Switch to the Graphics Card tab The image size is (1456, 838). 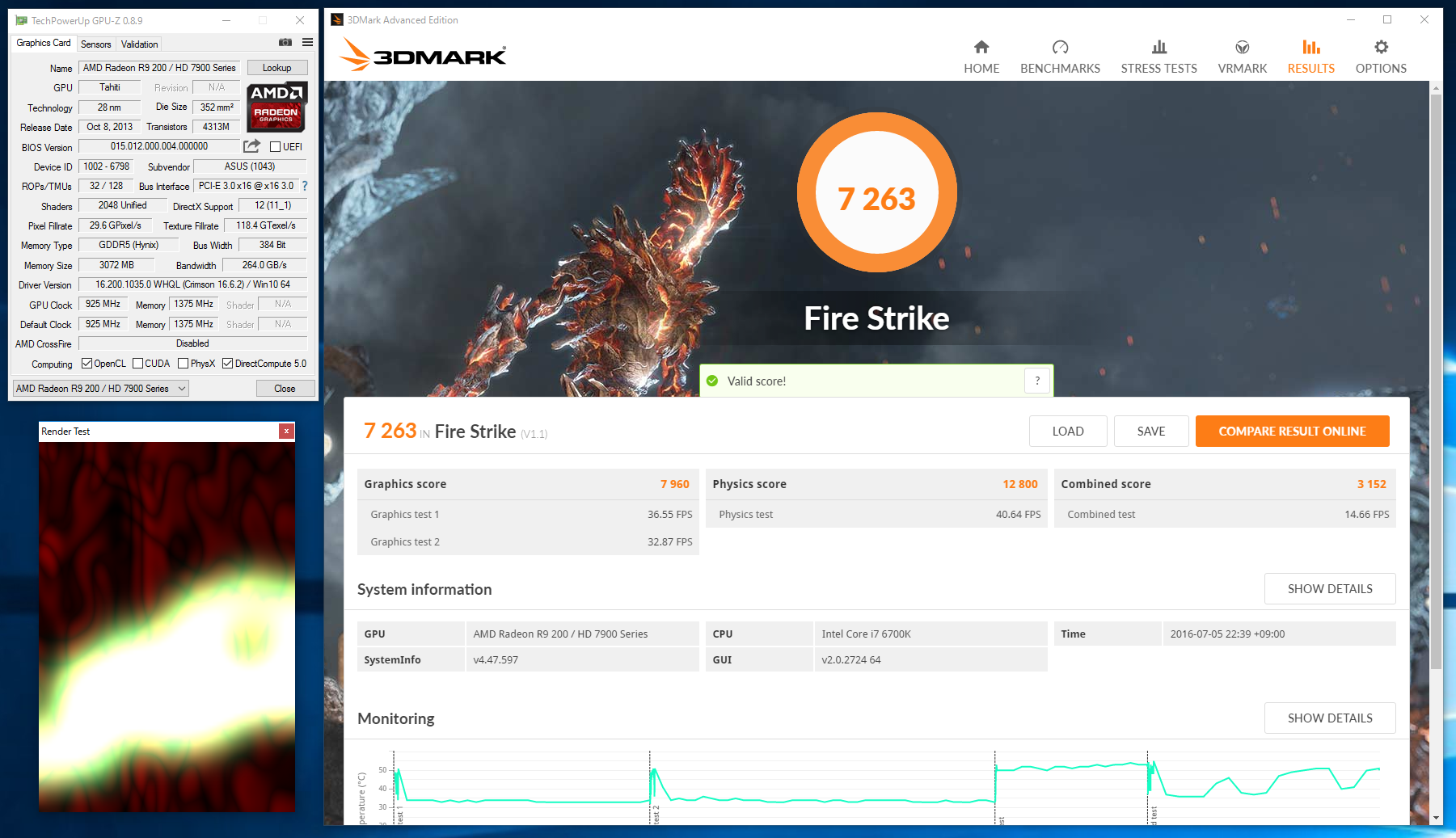click(x=44, y=43)
